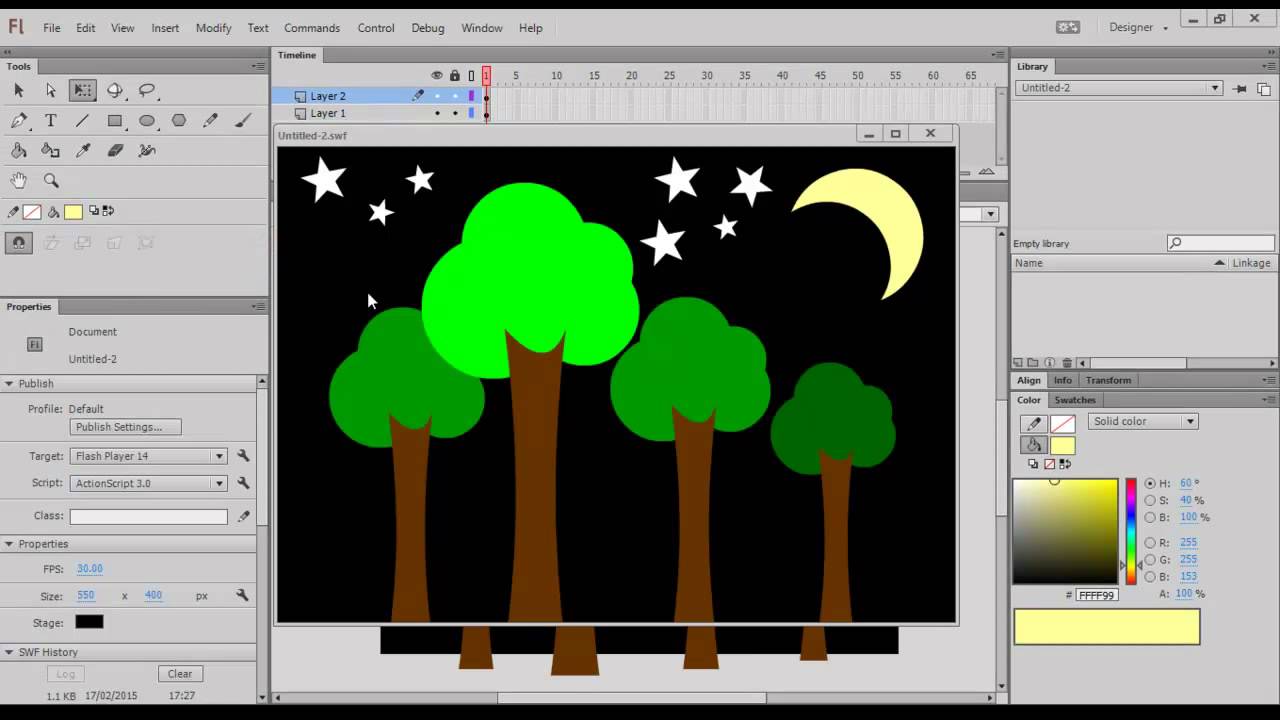Image resolution: width=1280 pixels, height=720 pixels.
Task: Open the Commands menu
Action: coord(312,28)
